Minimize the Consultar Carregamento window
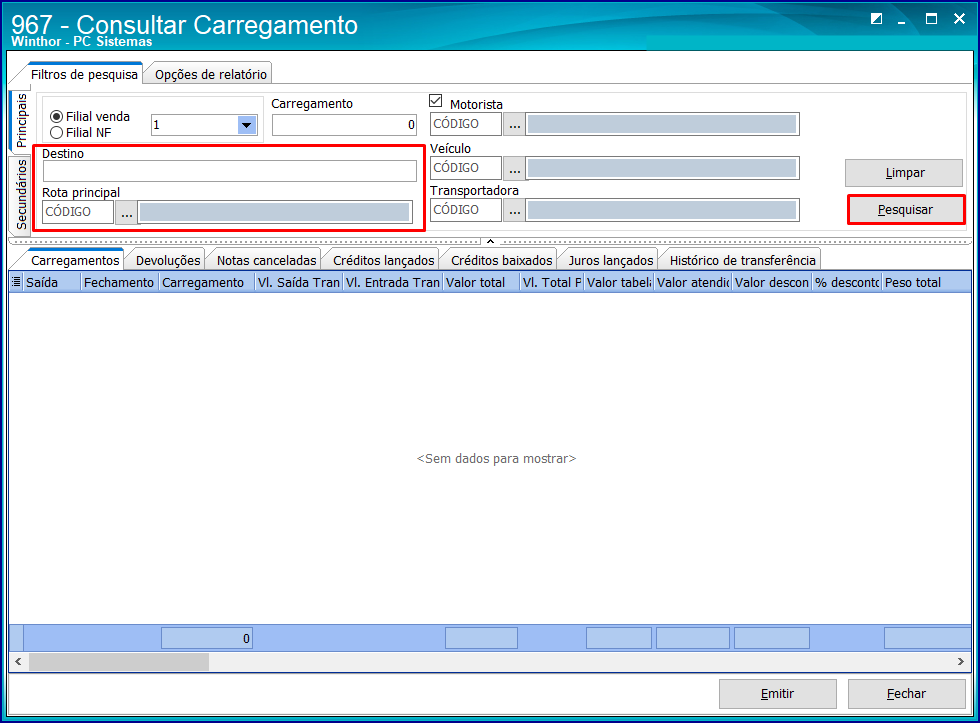 pos(901,20)
